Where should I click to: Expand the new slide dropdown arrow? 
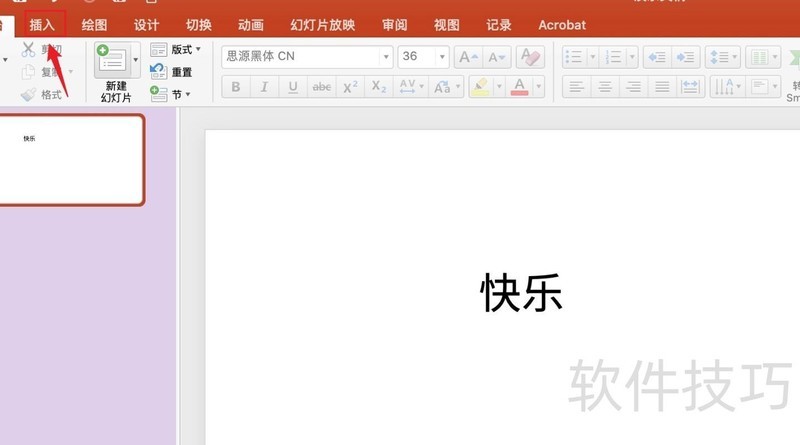pyautogui.click(x=136, y=60)
